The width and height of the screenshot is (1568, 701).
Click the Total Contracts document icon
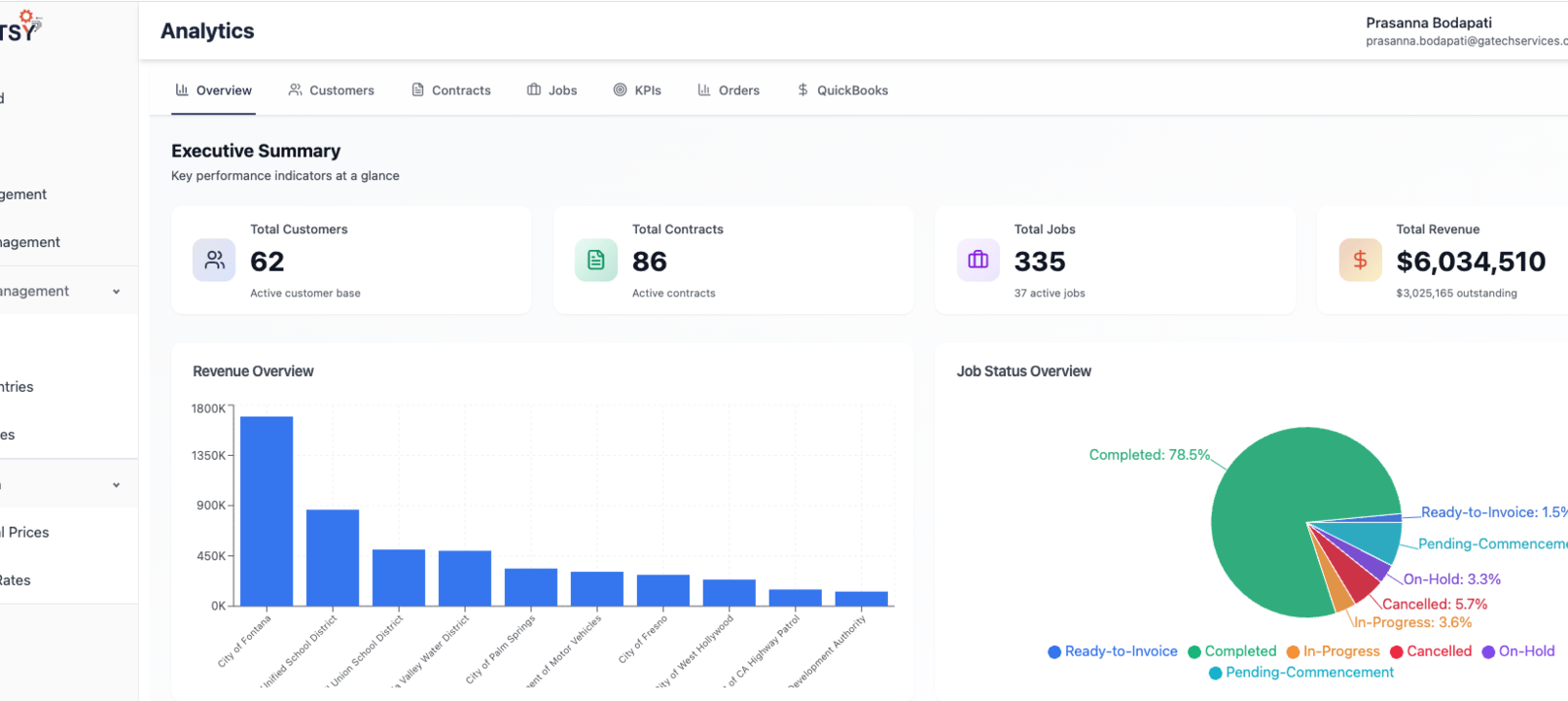595,261
